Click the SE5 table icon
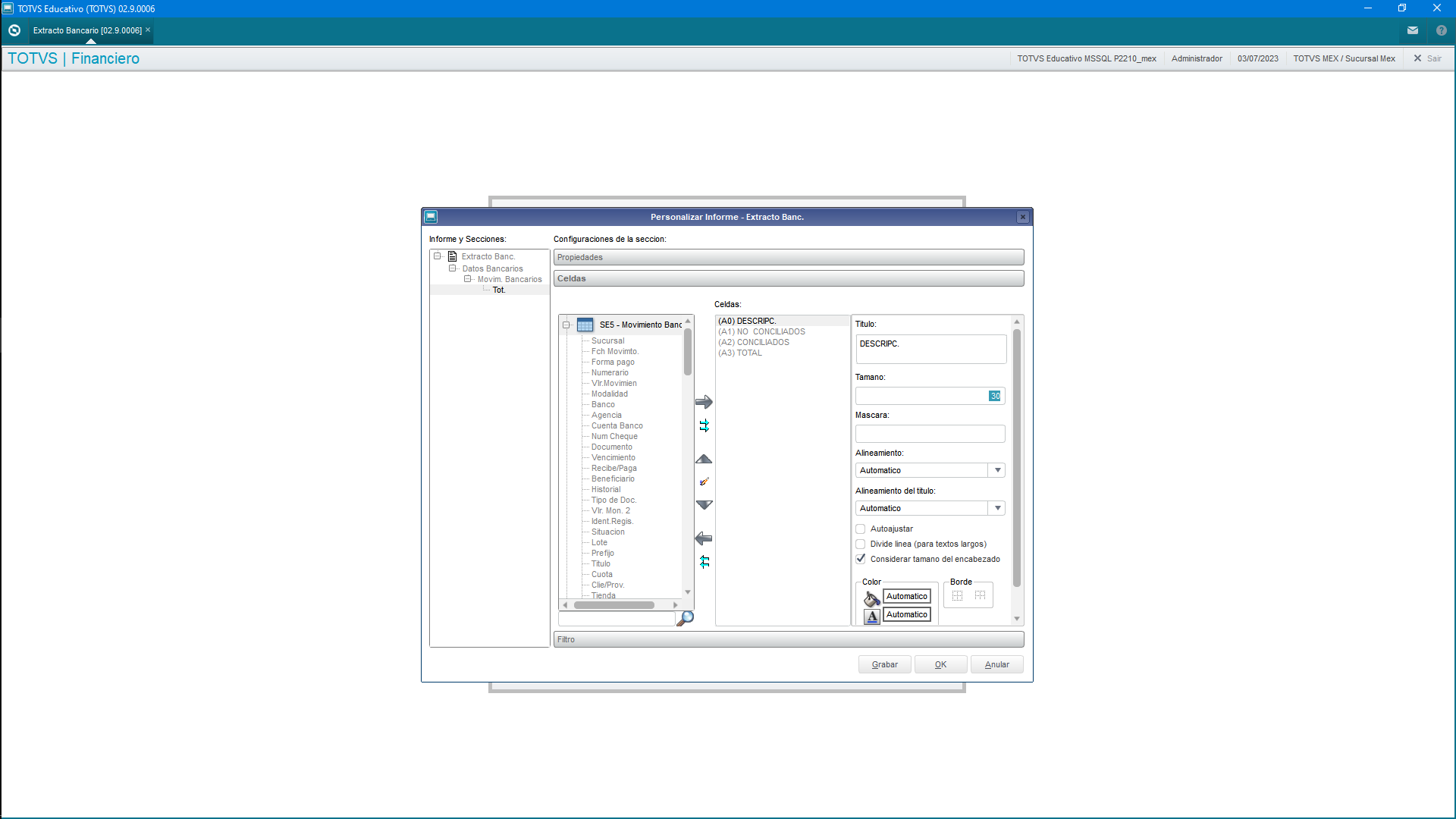Screen dimensions: 1456x819 coord(585,325)
